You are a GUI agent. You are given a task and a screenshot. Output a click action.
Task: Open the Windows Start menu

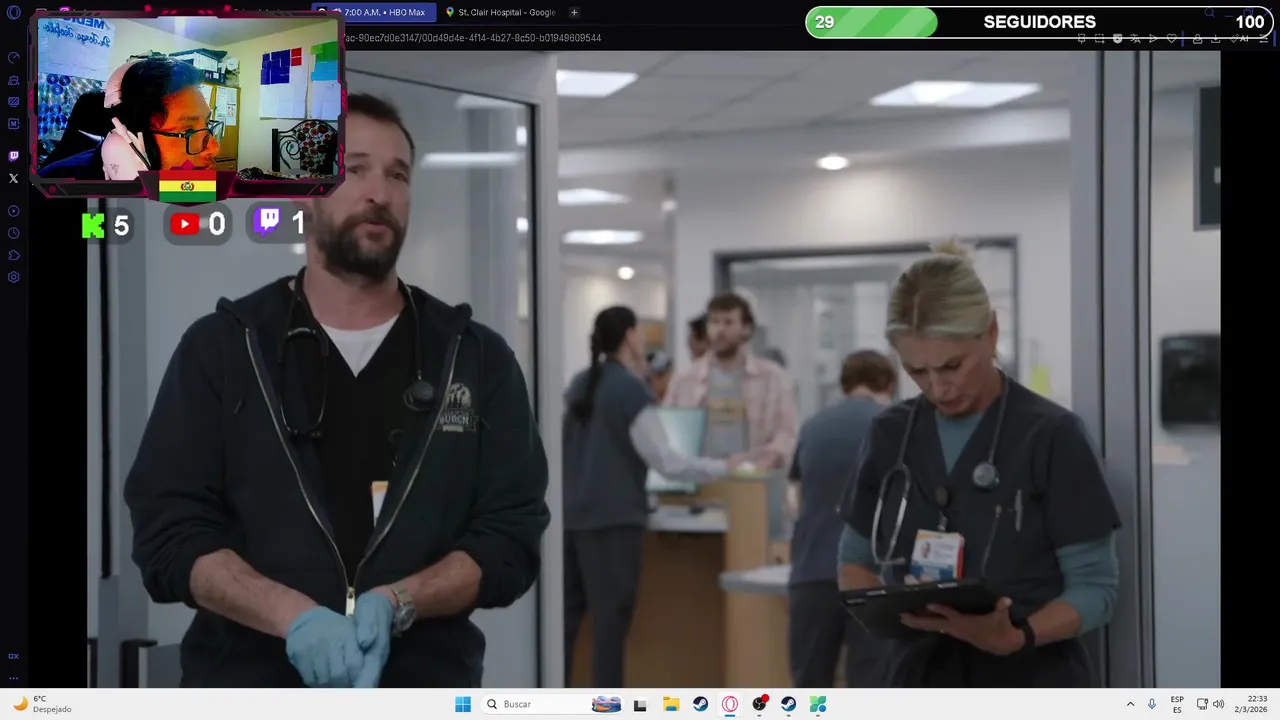tap(463, 704)
